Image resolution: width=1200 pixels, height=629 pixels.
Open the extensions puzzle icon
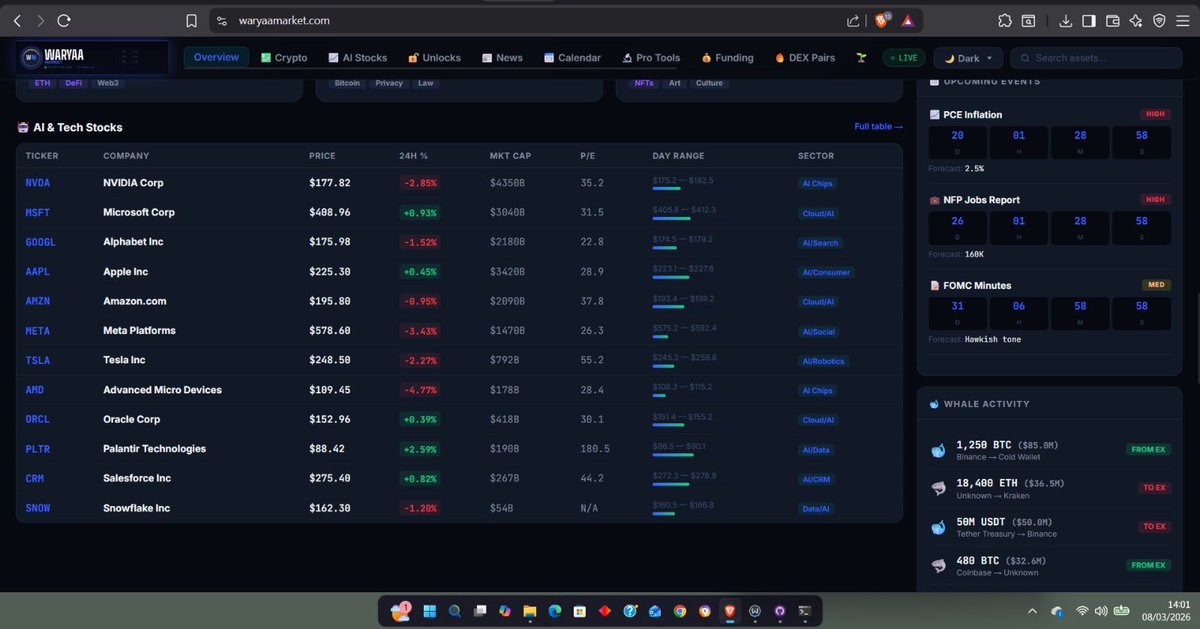coord(1004,20)
